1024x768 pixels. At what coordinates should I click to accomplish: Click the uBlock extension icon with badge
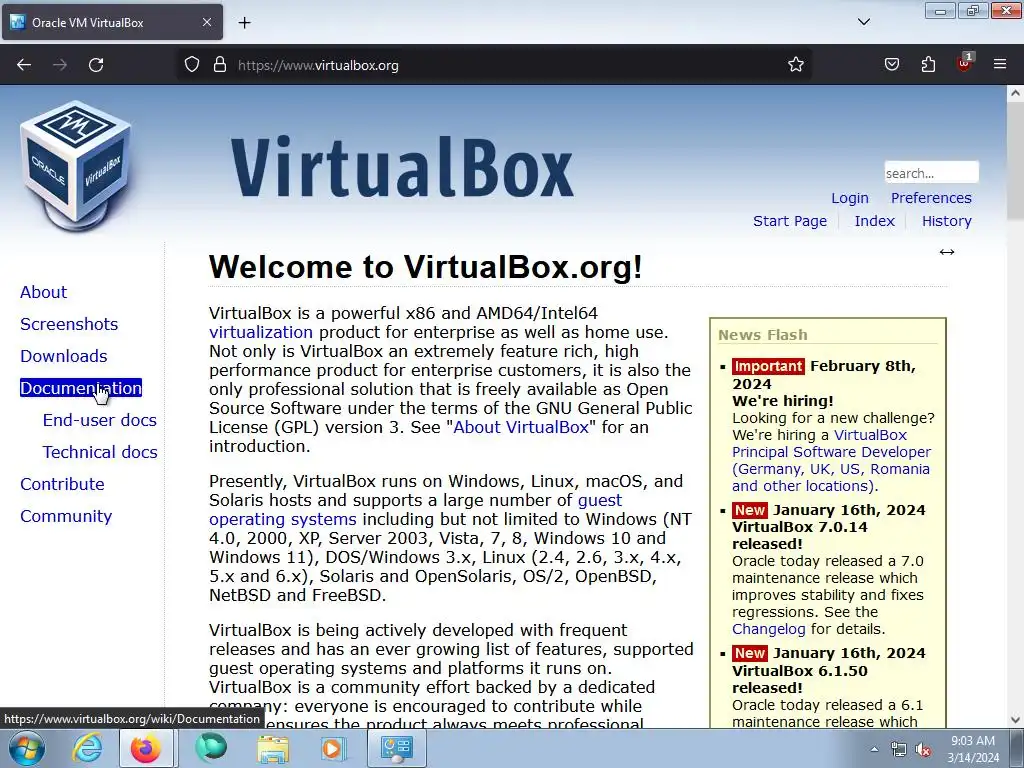point(965,63)
